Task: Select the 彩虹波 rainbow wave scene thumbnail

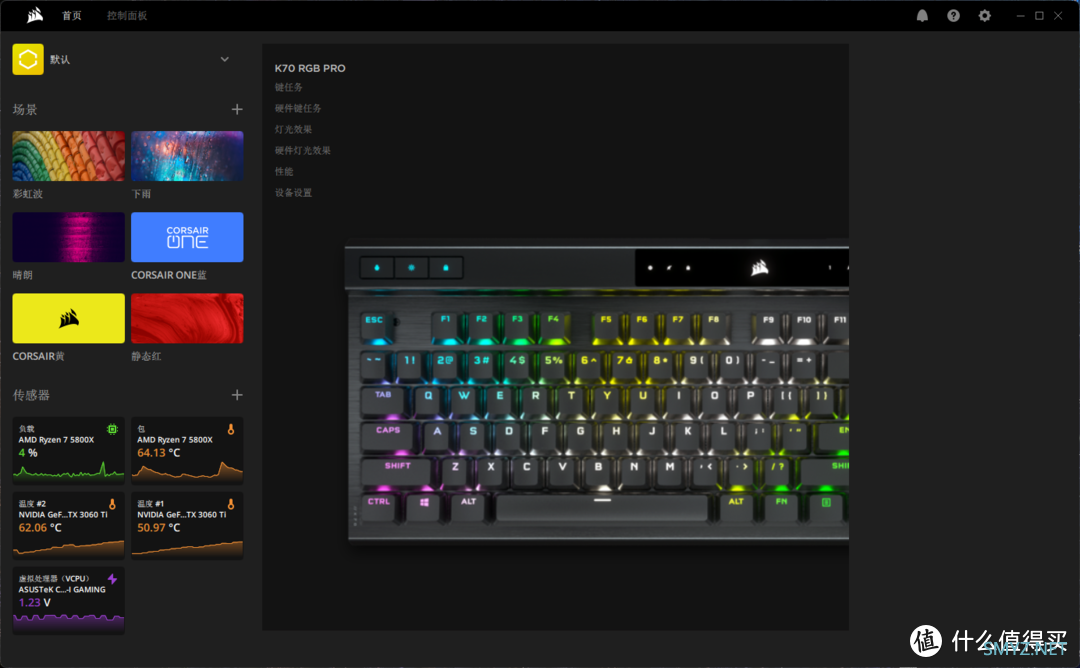Action: [x=68, y=156]
